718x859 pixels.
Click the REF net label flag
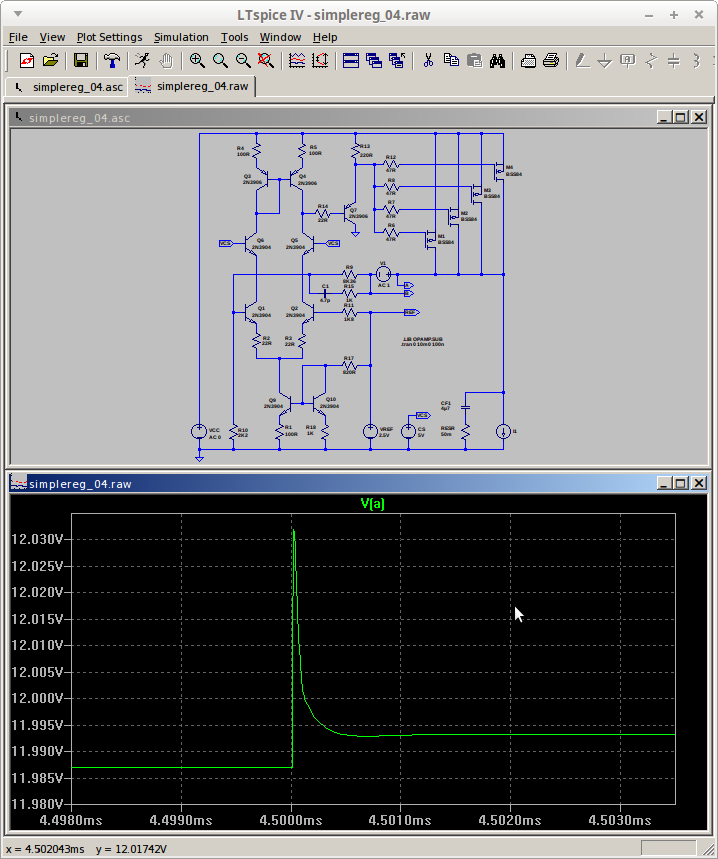(412, 312)
